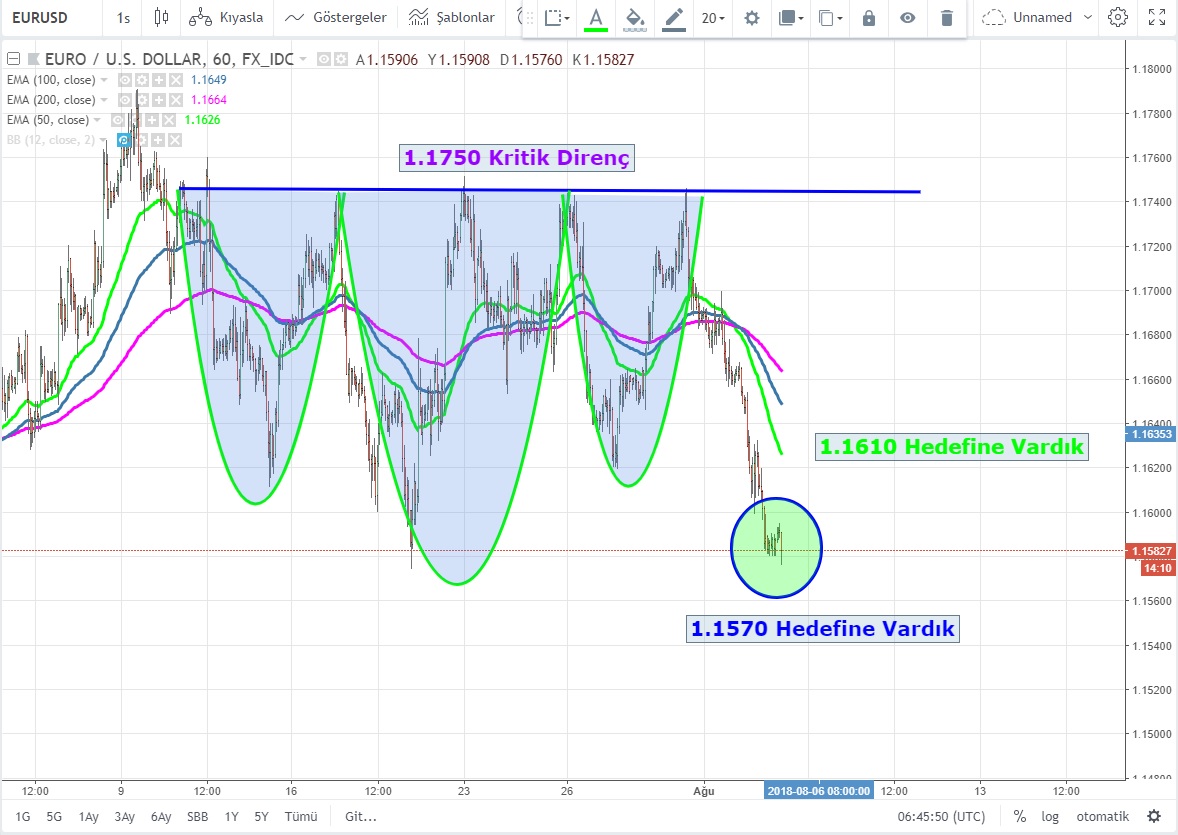Open the text color picker with green underline

pyautogui.click(x=596, y=18)
